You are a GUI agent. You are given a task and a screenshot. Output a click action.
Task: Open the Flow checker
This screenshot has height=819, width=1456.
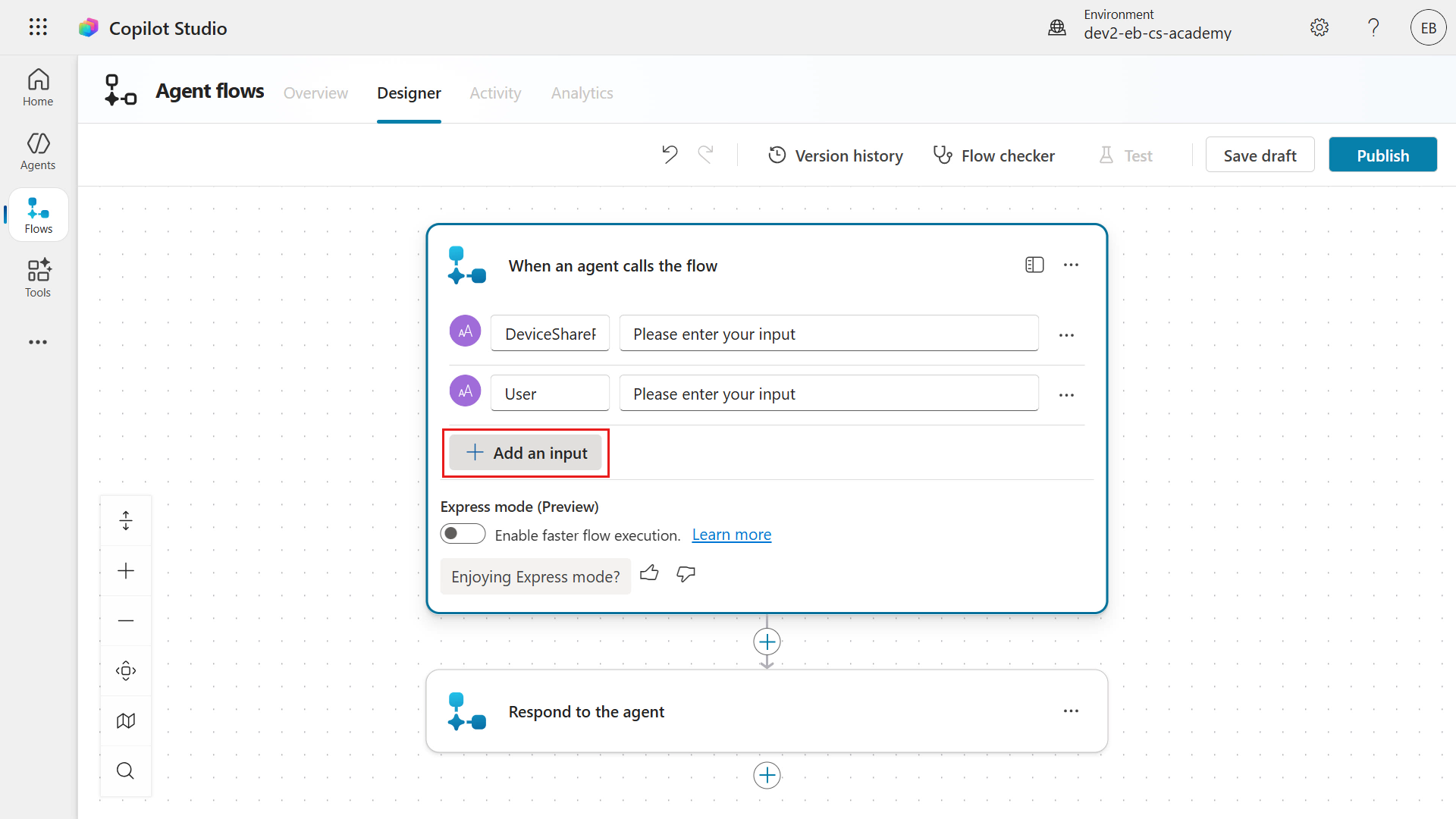(993, 155)
